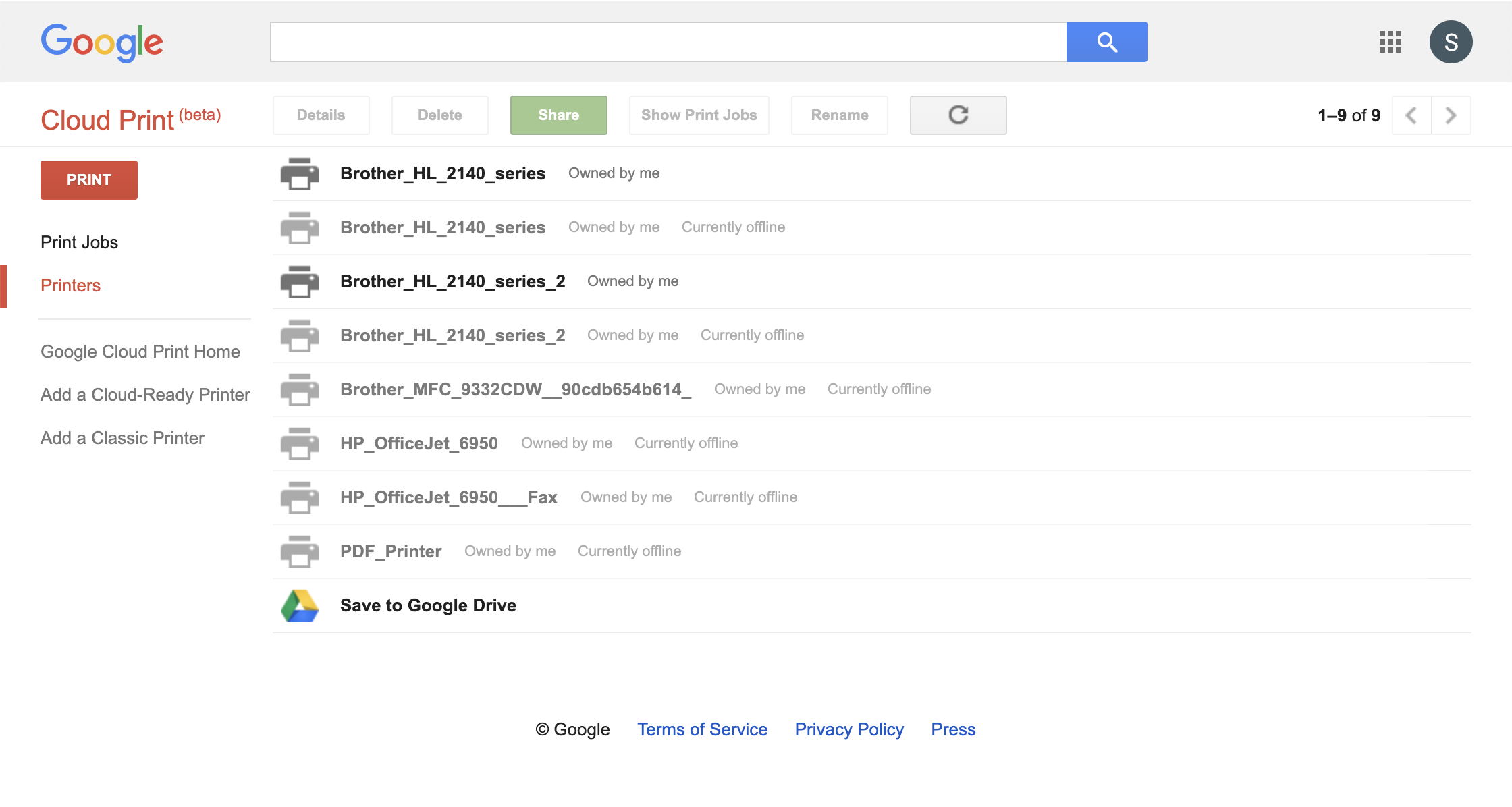1512x807 pixels.
Task: Open the Press footer link
Action: tap(953, 729)
